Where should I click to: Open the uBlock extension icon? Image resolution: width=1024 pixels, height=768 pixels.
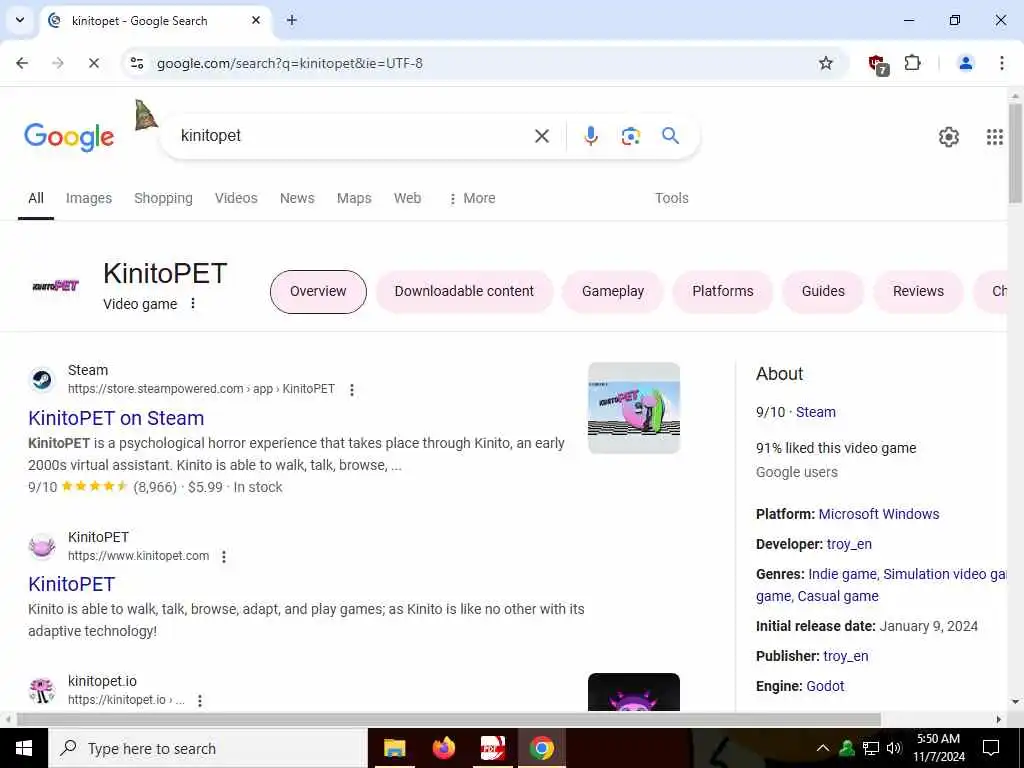point(878,64)
